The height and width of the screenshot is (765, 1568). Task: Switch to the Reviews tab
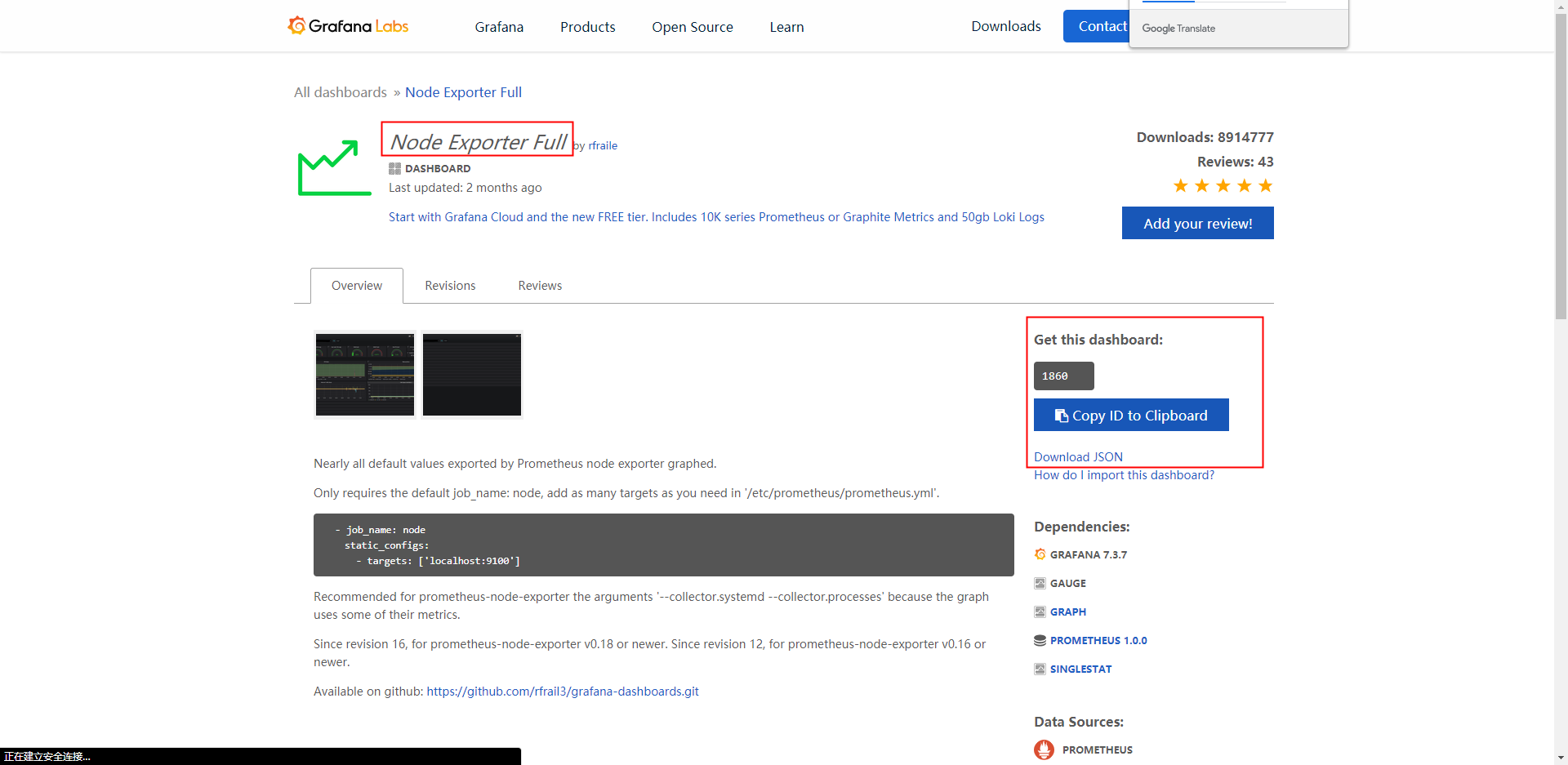tap(540, 286)
